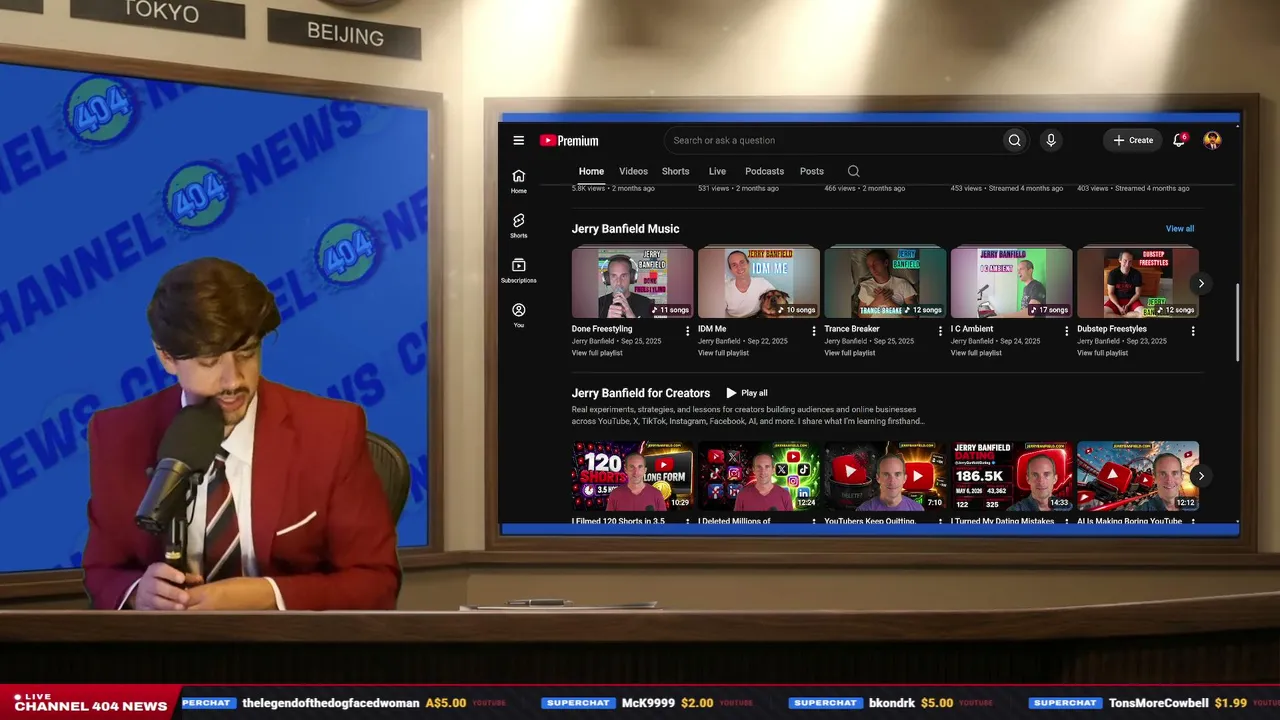Viewport: 1280px width, 720px height.
Task: Open the YouTube hamburger guide menu
Action: point(518,141)
